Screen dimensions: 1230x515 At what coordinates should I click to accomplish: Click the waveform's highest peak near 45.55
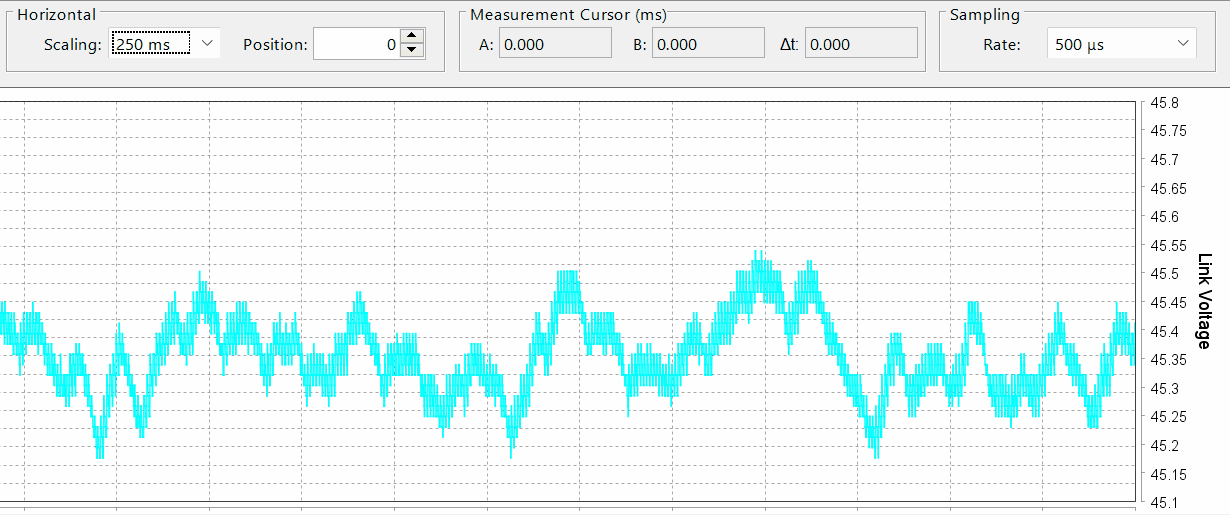(x=759, y=254)
